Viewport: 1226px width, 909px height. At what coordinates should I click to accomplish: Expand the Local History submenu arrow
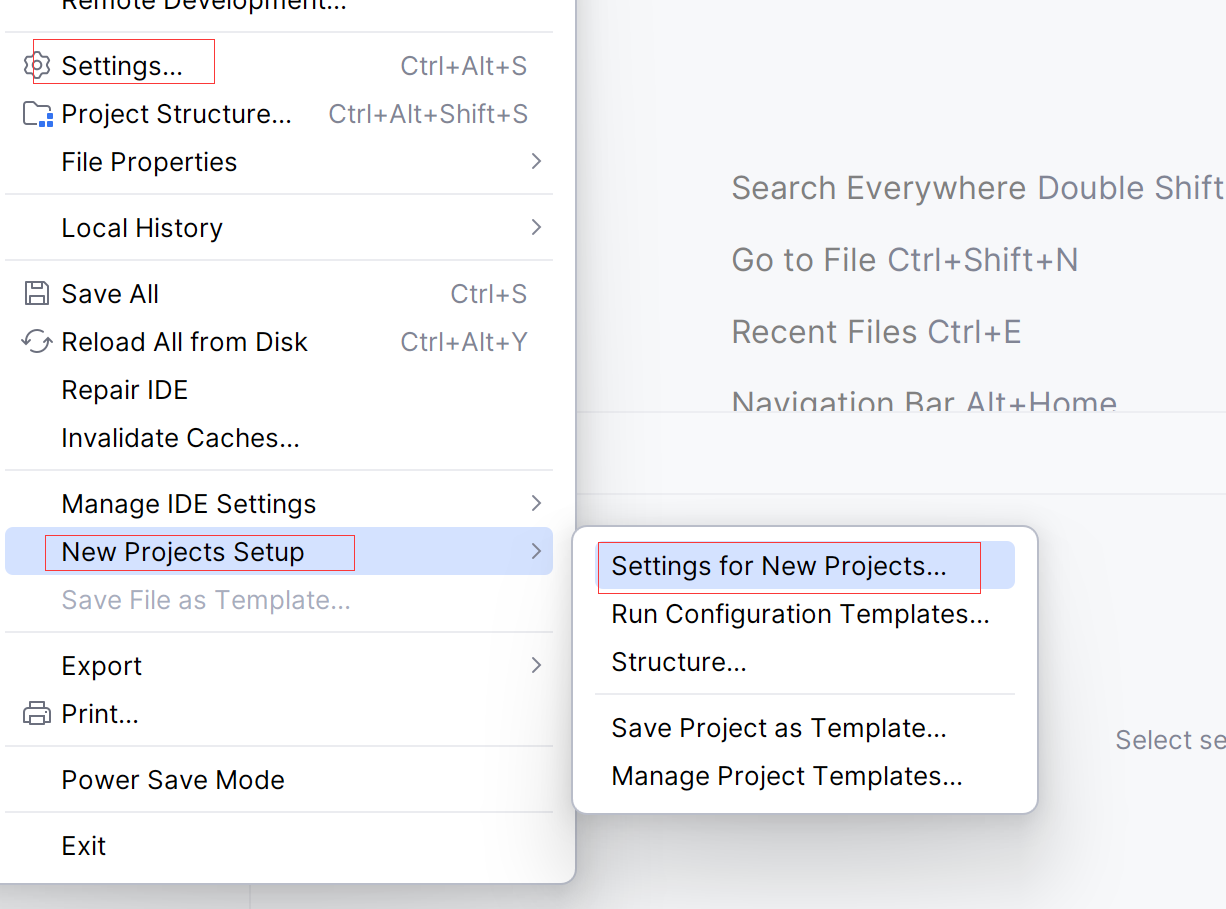[536, 228]
